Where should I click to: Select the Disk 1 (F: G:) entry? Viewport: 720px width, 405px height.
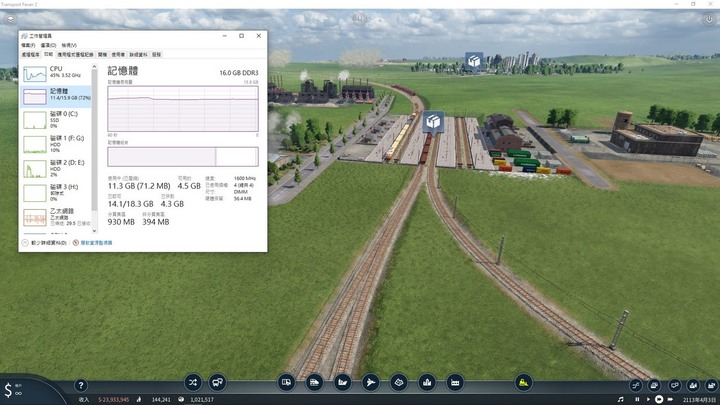56,145
